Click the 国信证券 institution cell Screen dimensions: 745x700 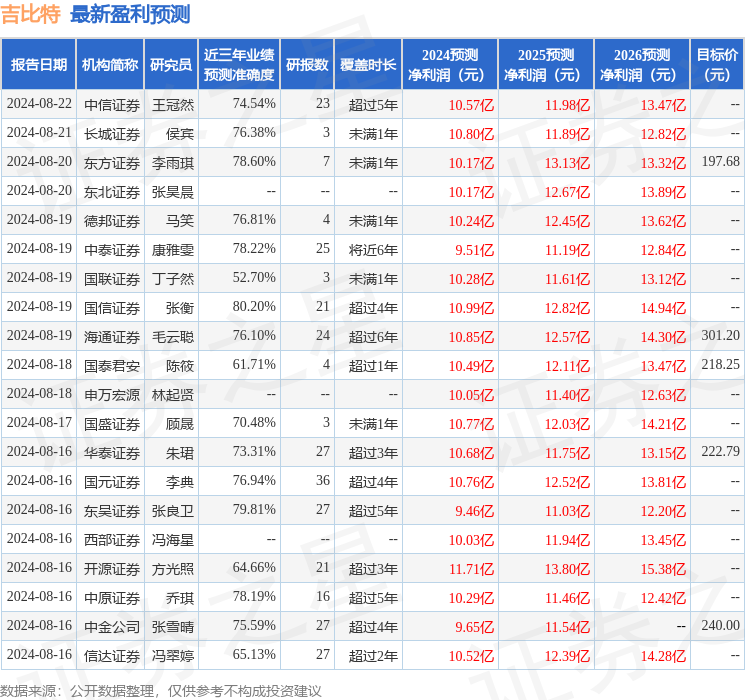click(112, 308)
